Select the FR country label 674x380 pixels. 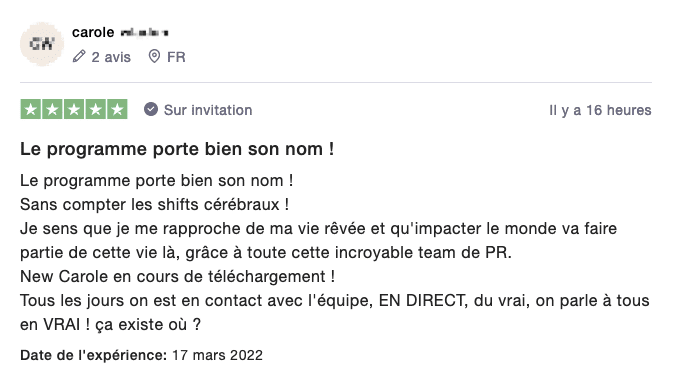coord(176,57)
